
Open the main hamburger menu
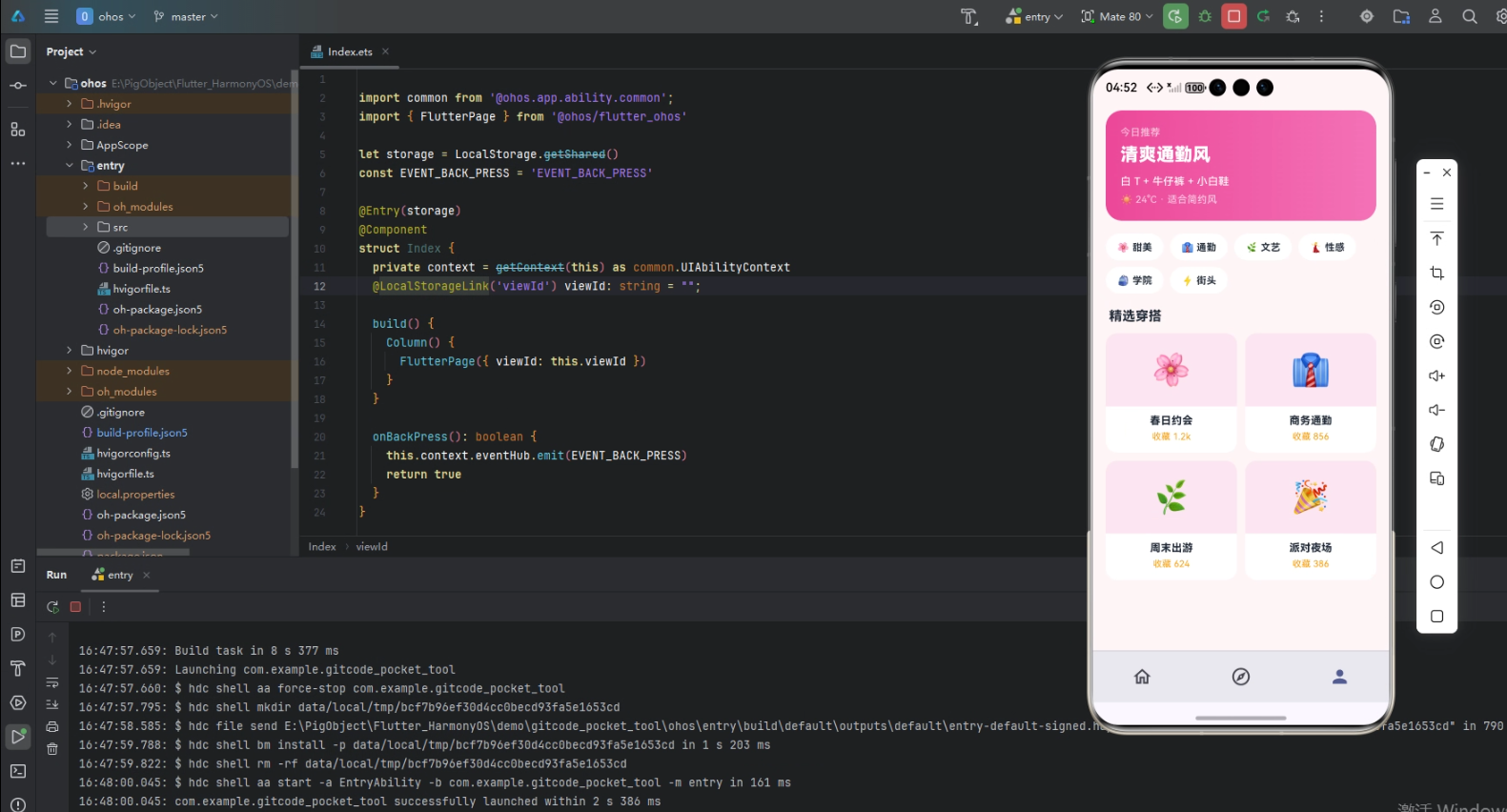(51, 16)
